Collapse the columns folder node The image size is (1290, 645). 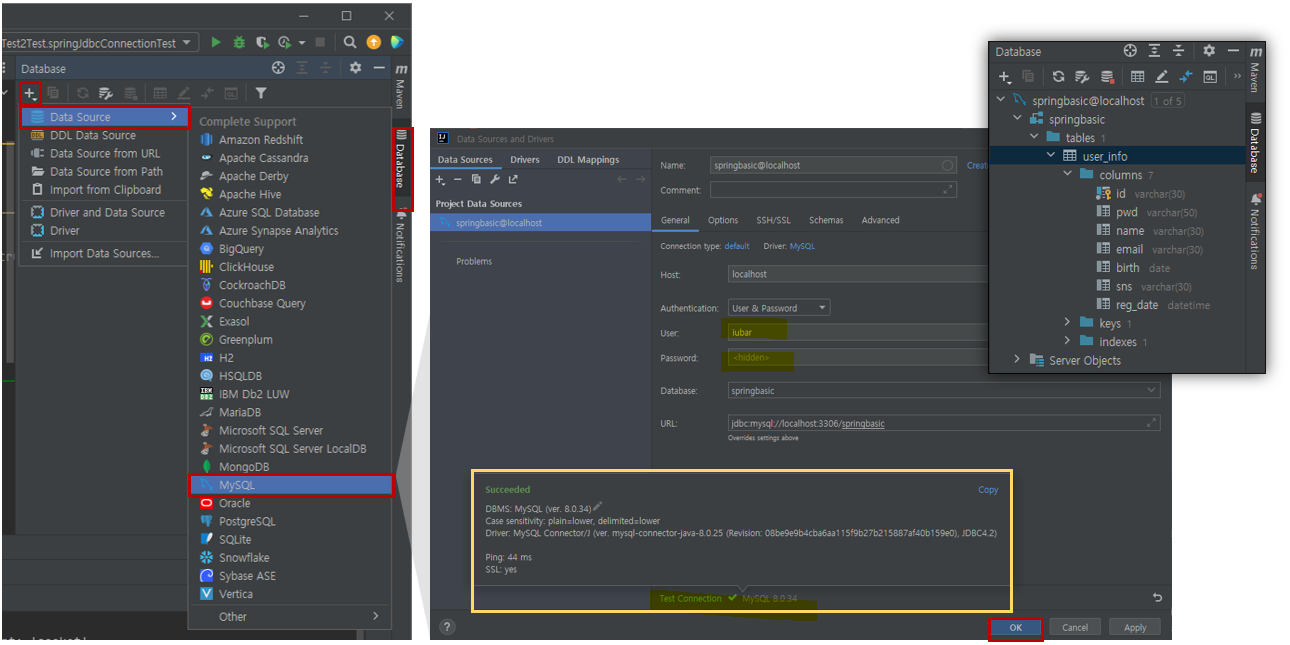point(1068,174)
